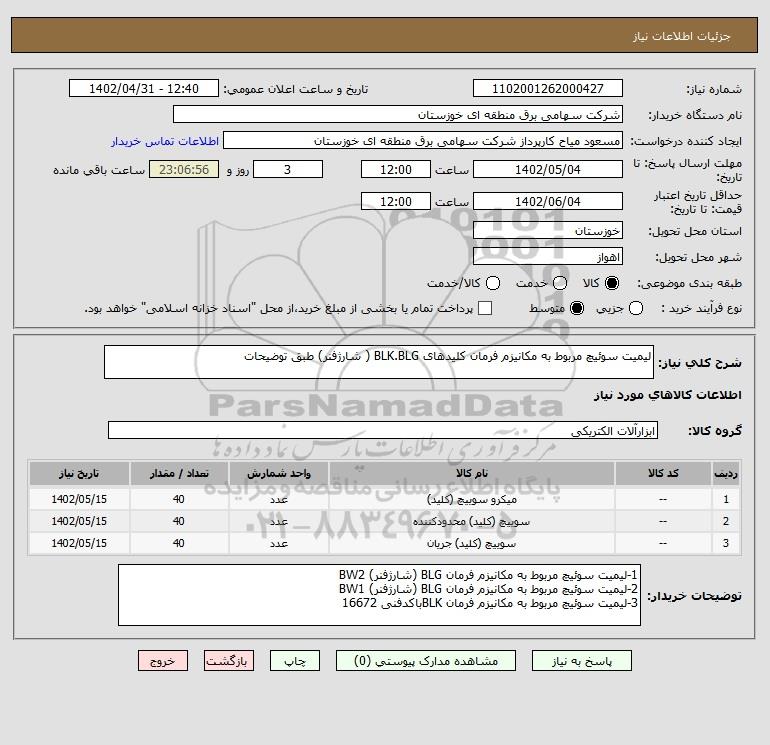
Task: Click the response deadline time 12:00 field
Action: click(396, 169)
